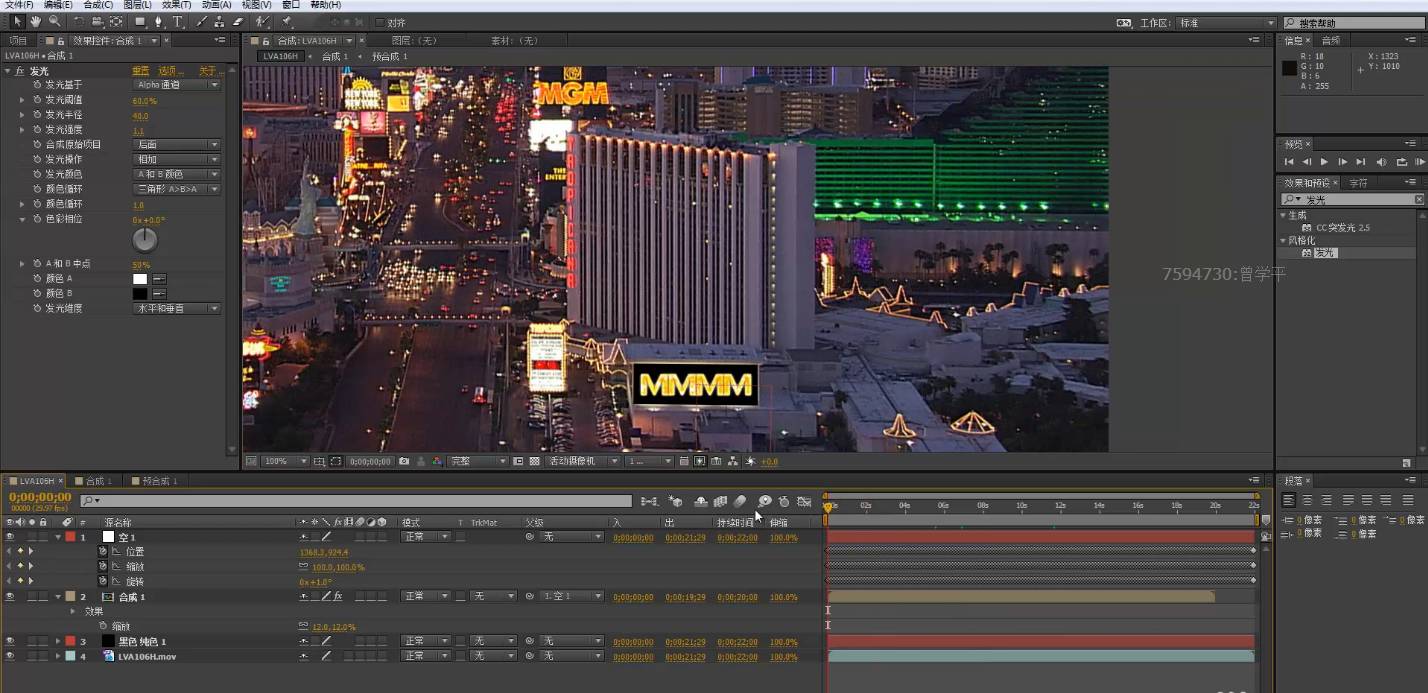Expand the 效果 group under 合成 1

click(72, 611)
